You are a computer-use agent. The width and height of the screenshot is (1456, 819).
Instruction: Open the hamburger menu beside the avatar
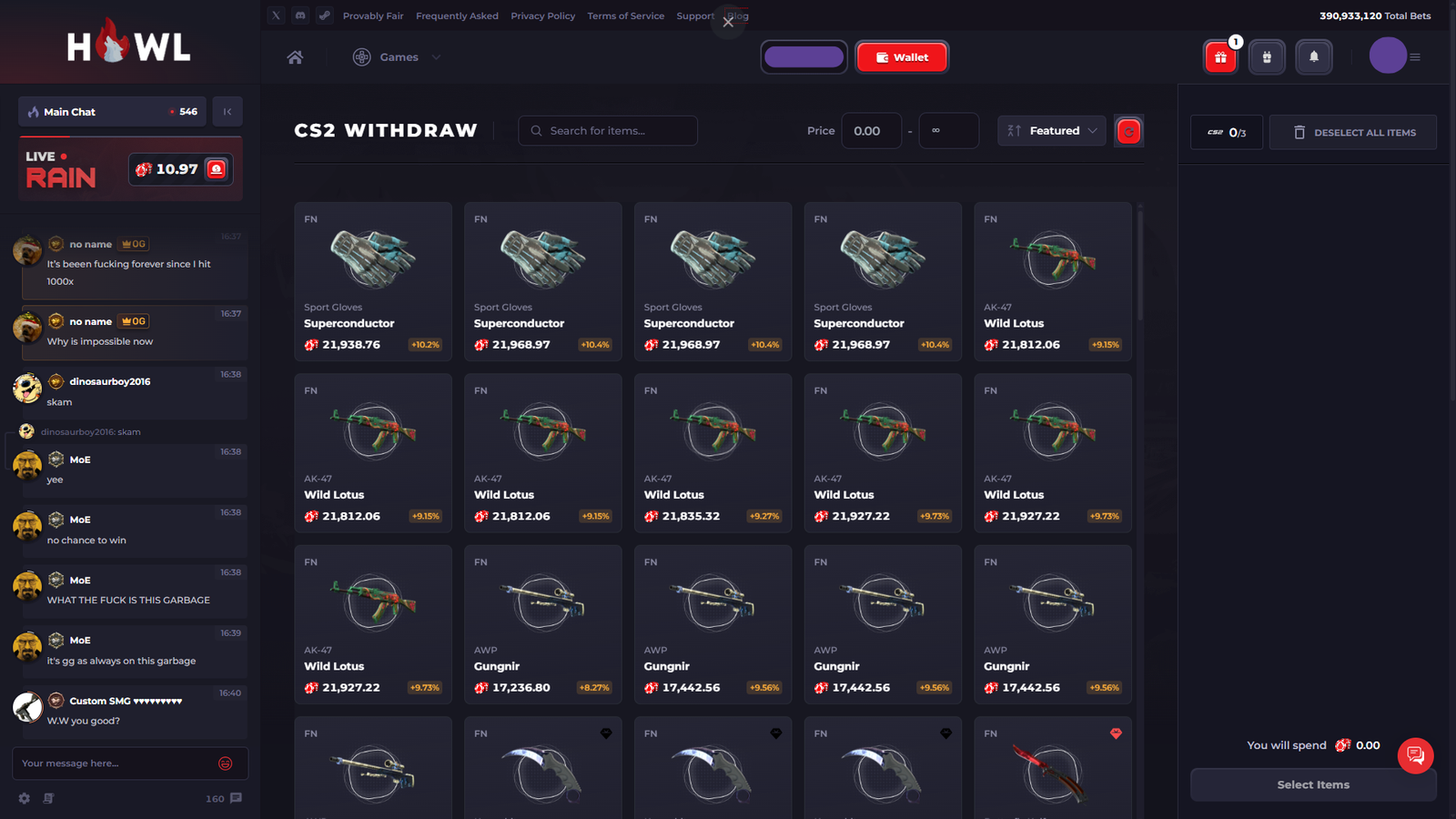1415,57
